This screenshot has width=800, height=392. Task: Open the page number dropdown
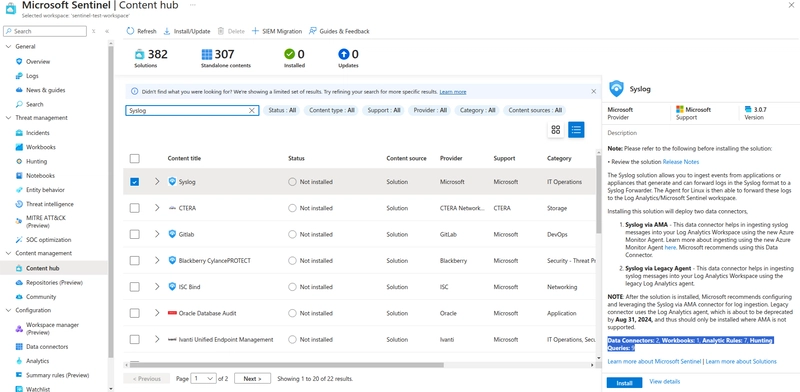click(x=204, y=379)
